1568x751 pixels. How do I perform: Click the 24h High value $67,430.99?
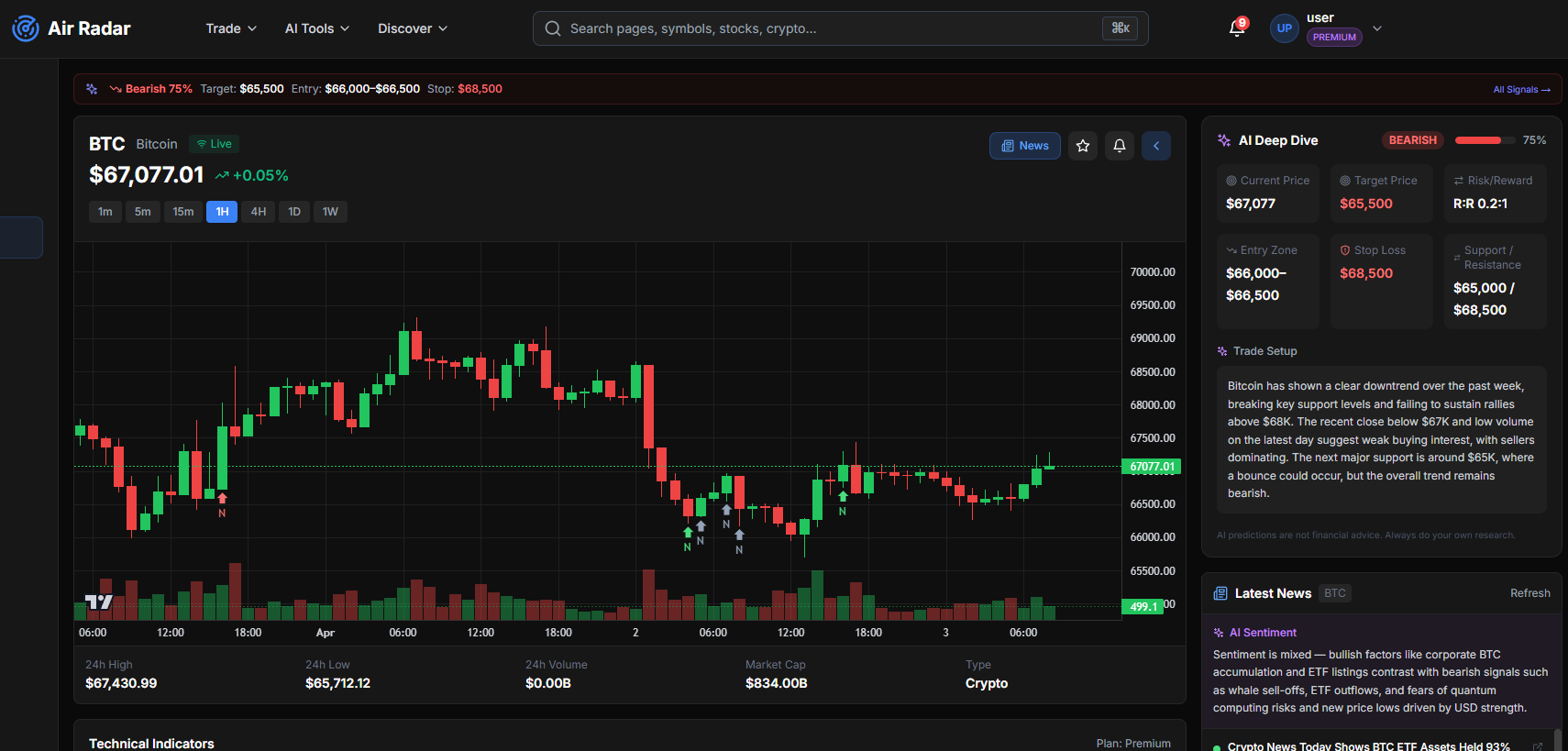(x=121, y=683)
